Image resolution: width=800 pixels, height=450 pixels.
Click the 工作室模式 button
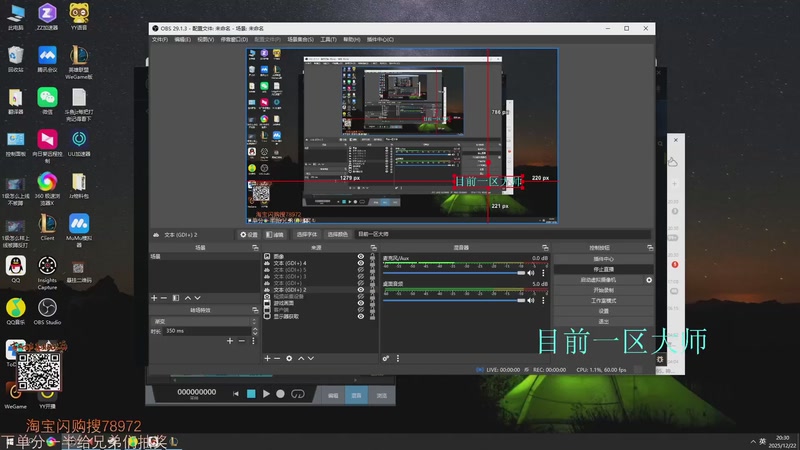coord(604,301)
